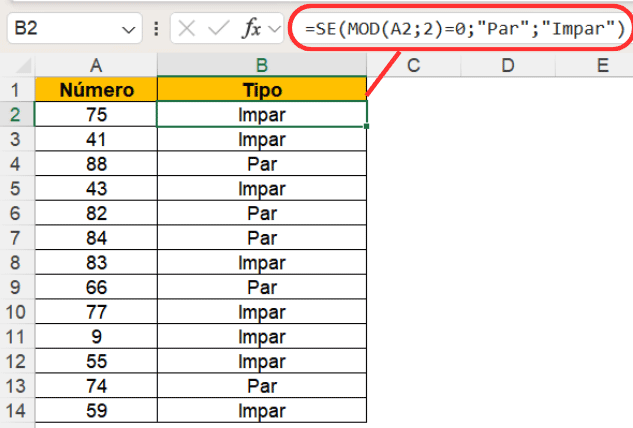633x428 pixels.
Task: Expand the fx function chevron dropdown
Action: 273,30
